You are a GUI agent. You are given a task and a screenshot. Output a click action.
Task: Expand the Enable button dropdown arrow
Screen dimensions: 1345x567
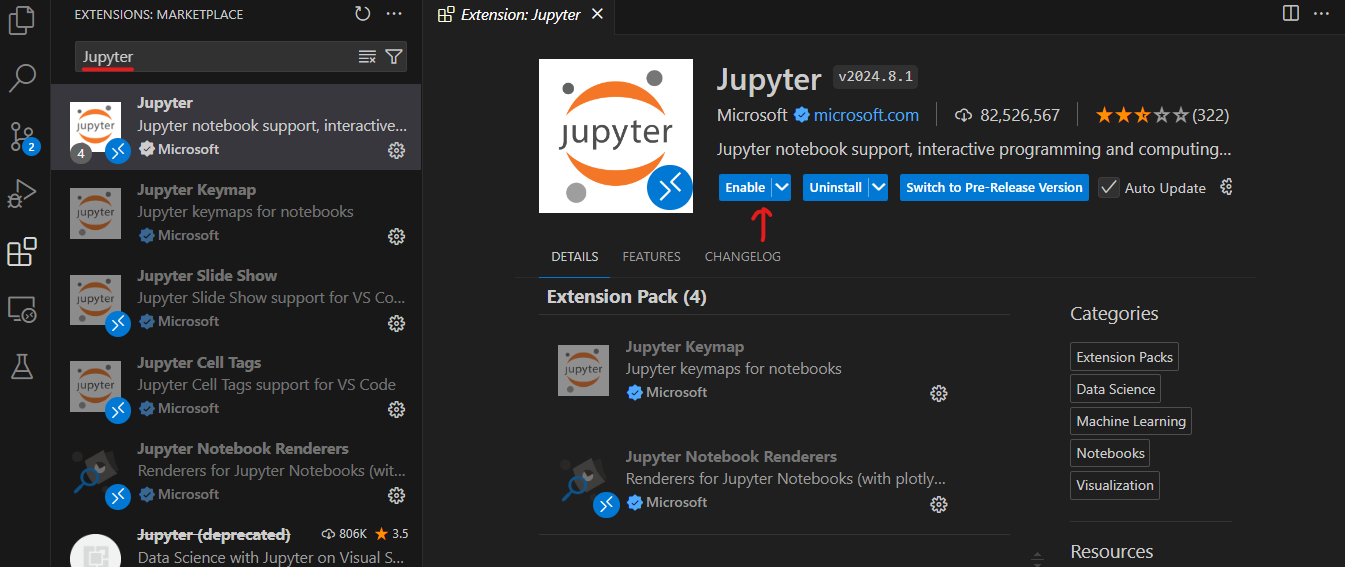click(x=782, y=187)
